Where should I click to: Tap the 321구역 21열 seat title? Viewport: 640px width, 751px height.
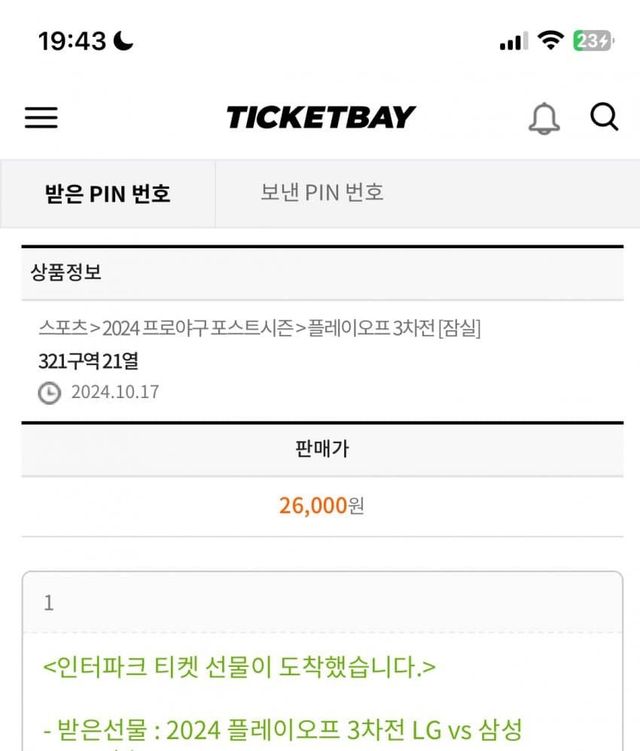[x=88, y=361]
